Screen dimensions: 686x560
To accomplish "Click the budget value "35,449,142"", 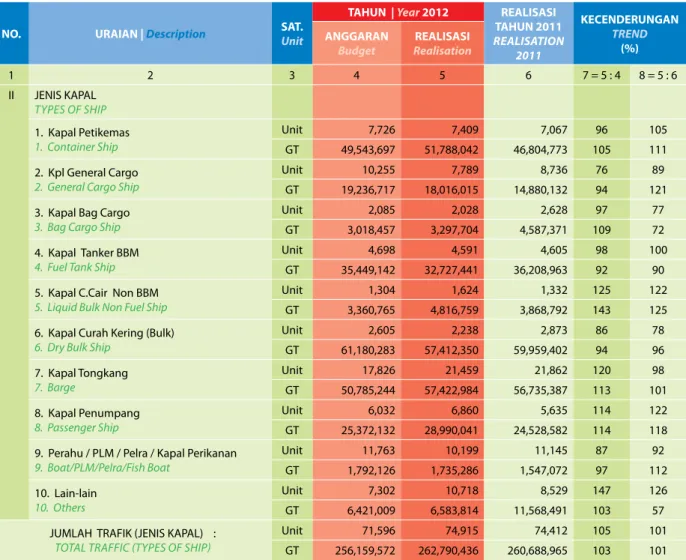I will 368,270.
